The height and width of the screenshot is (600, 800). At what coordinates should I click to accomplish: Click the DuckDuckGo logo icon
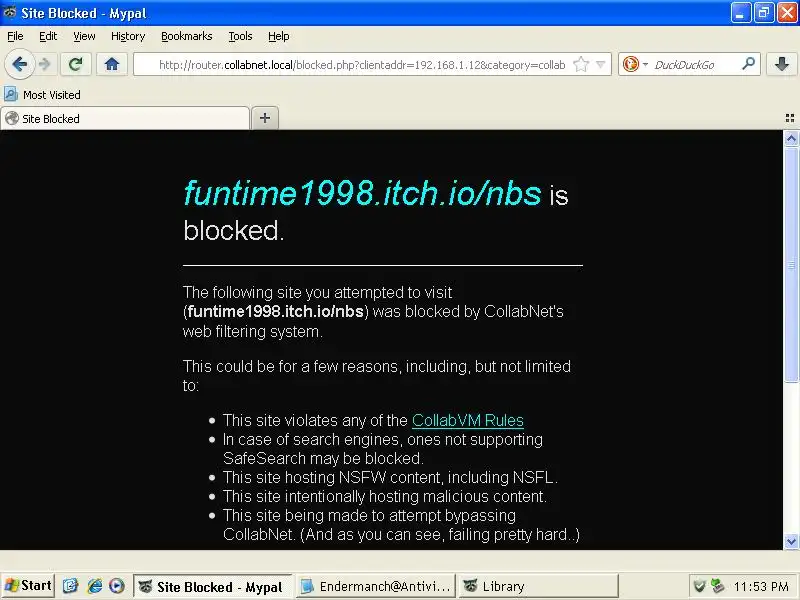[x=631, y=64]
